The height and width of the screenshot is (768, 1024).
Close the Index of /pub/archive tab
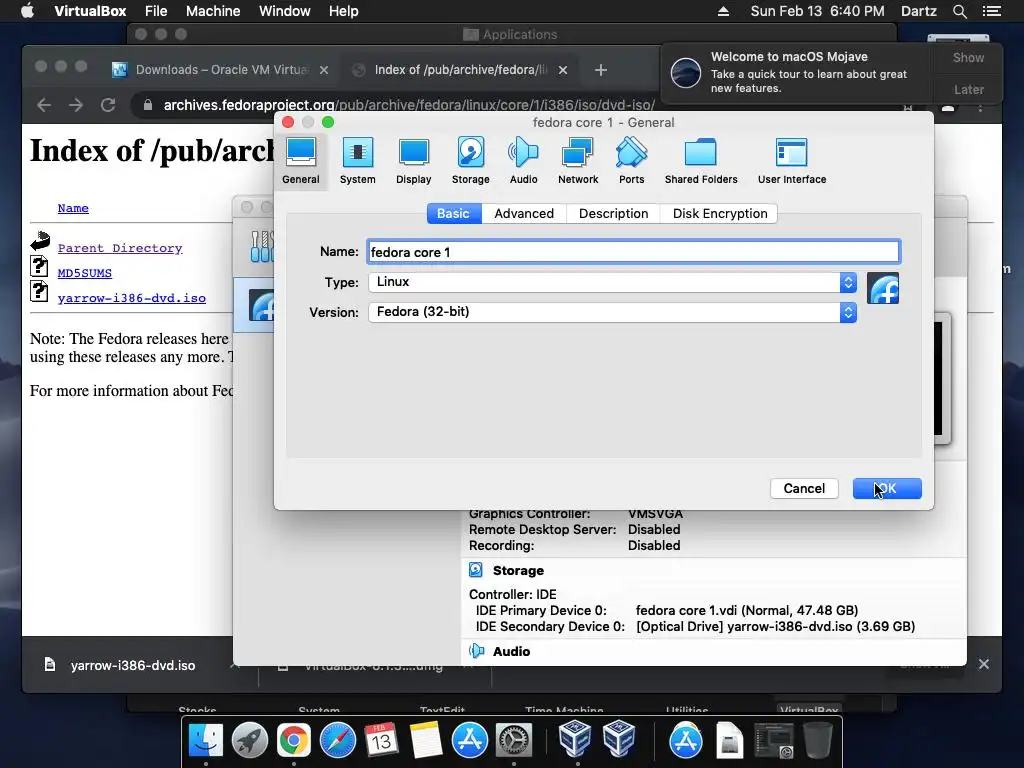click(563, 70)
